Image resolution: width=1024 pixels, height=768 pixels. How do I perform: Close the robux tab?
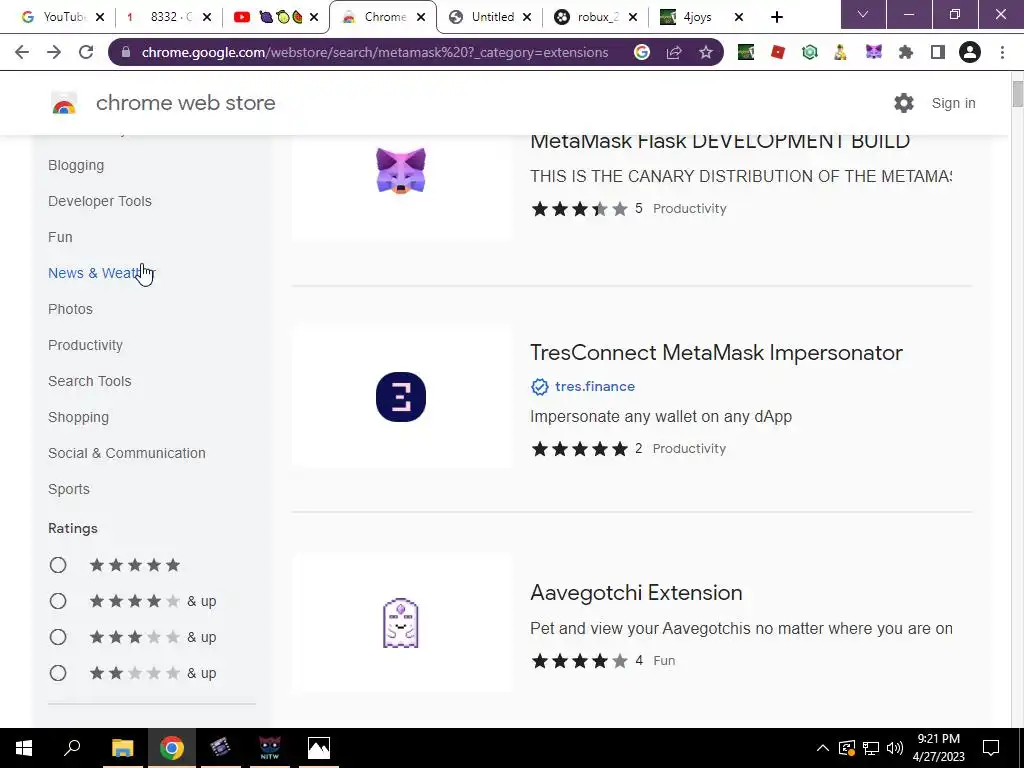pyautogui.click(x=633, y=17)
